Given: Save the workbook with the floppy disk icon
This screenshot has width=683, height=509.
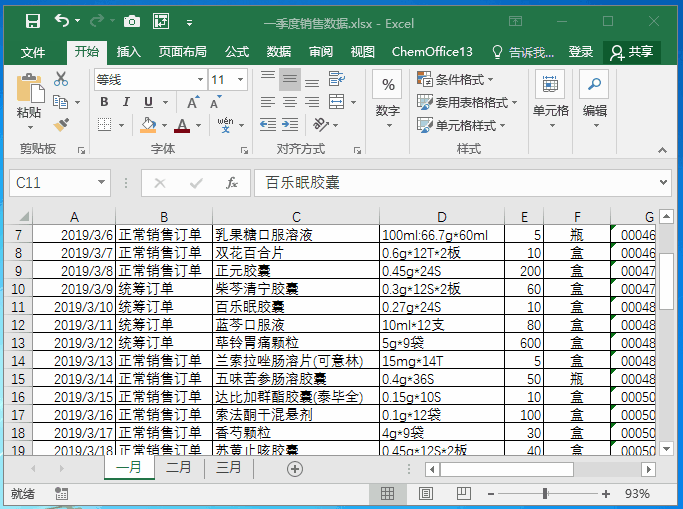Looking at the screenshot, I should (33, 21).
